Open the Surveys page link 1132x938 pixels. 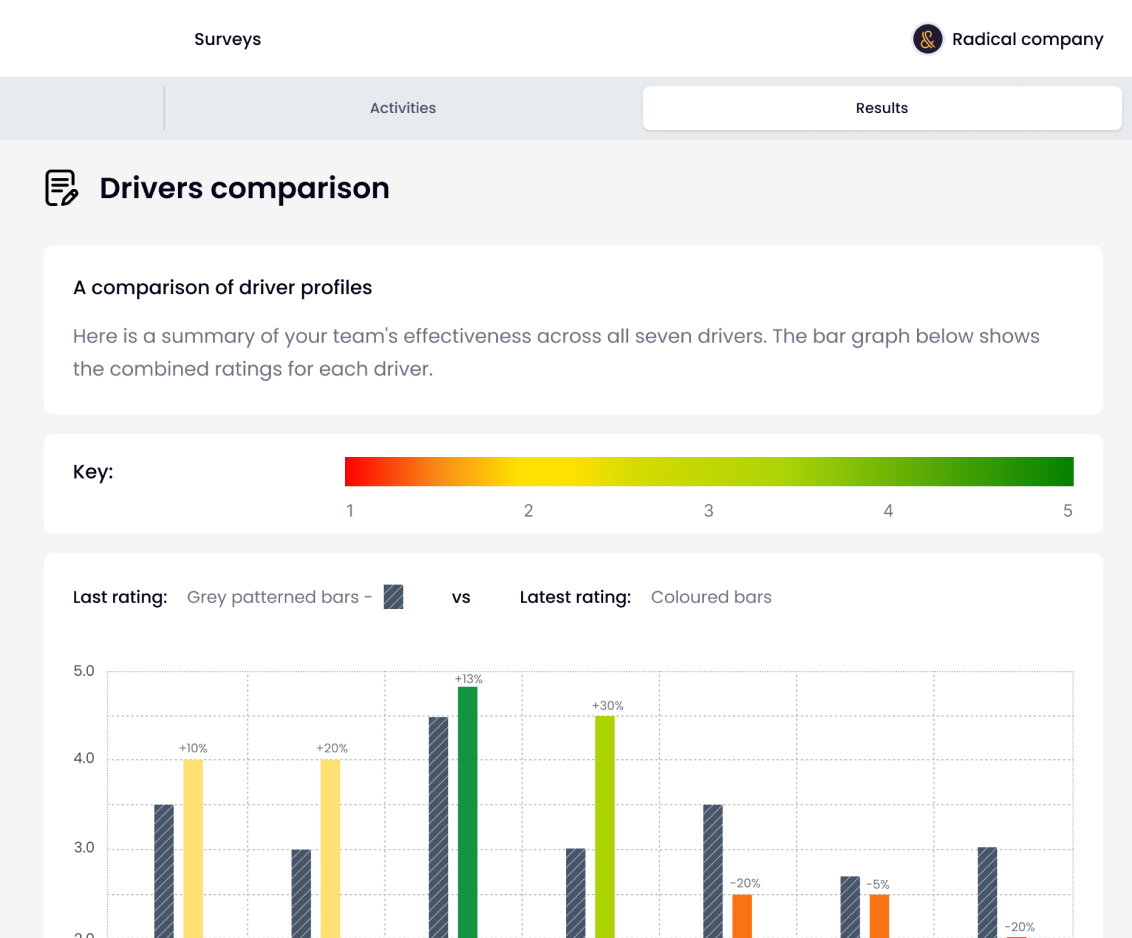point(227,39)
